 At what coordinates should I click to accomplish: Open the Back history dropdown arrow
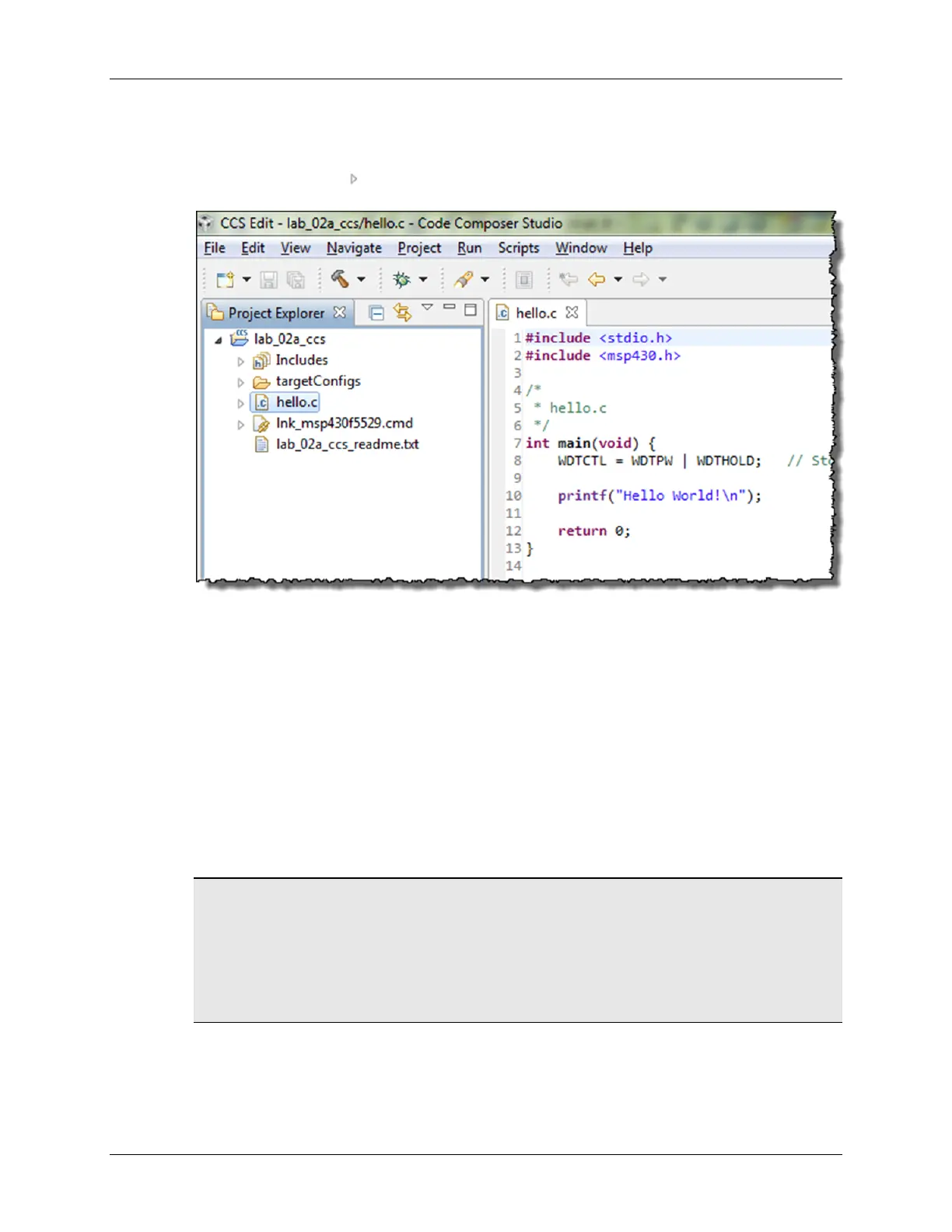click(x=618, y=279)
